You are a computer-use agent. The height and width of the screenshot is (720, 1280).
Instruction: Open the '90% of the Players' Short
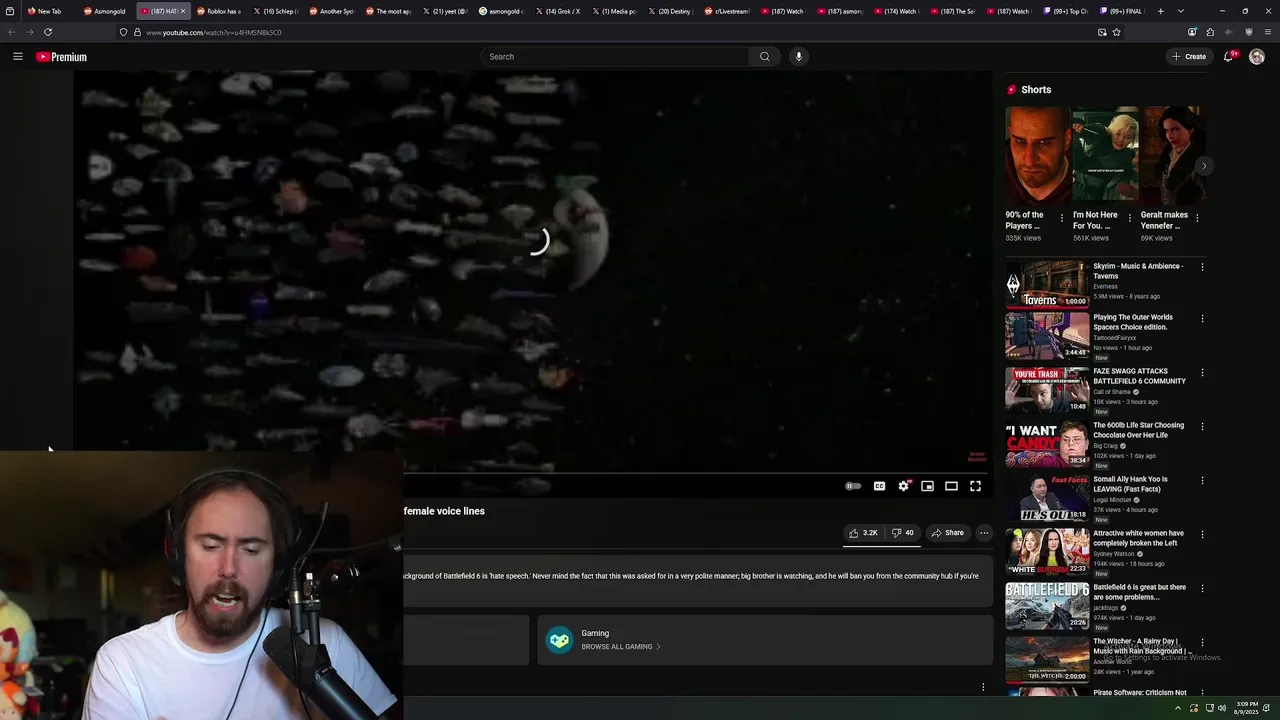[1037, 155]
